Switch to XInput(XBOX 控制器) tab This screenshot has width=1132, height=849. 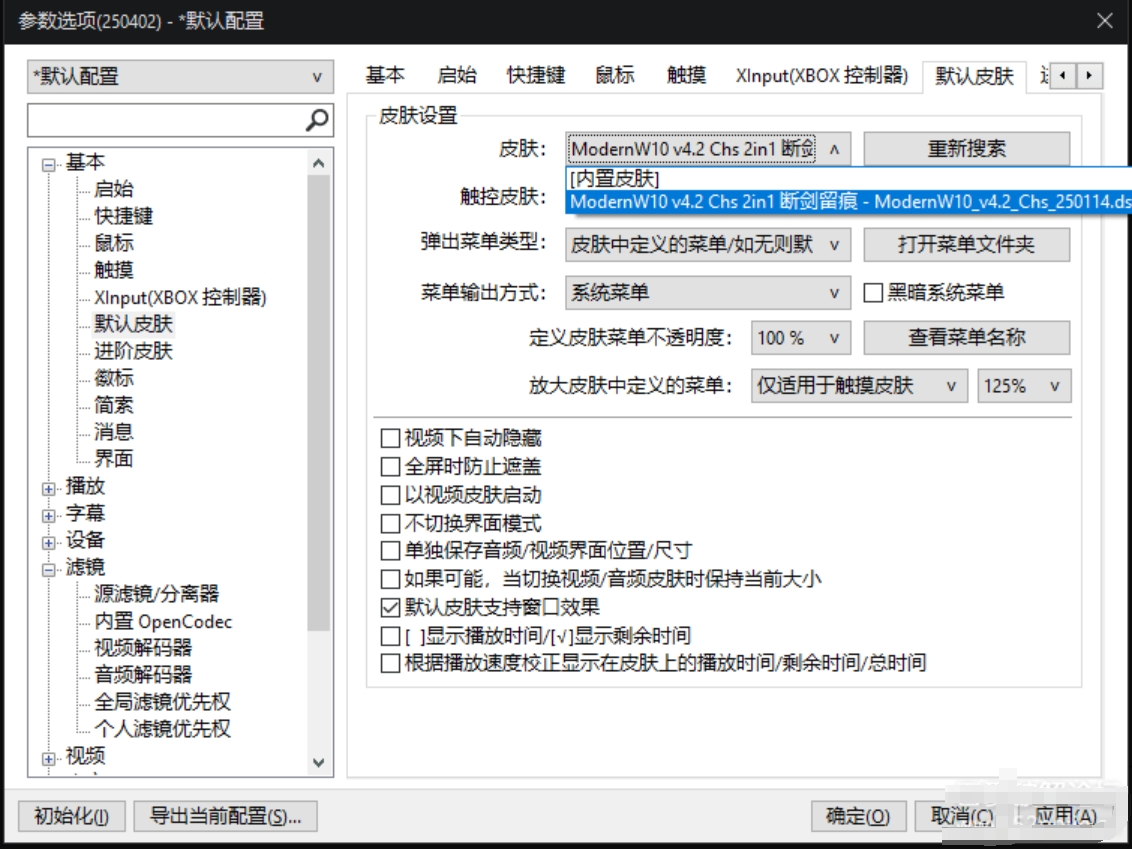click(x=822, y=75)
